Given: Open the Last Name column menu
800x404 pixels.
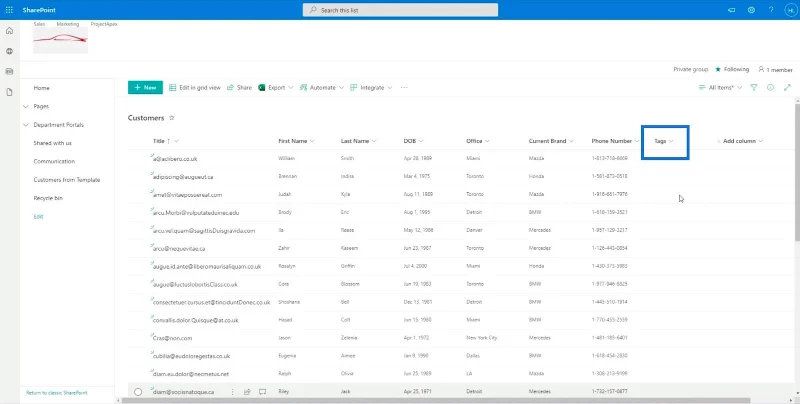Looking at the screenshot, I should (359, 141).
